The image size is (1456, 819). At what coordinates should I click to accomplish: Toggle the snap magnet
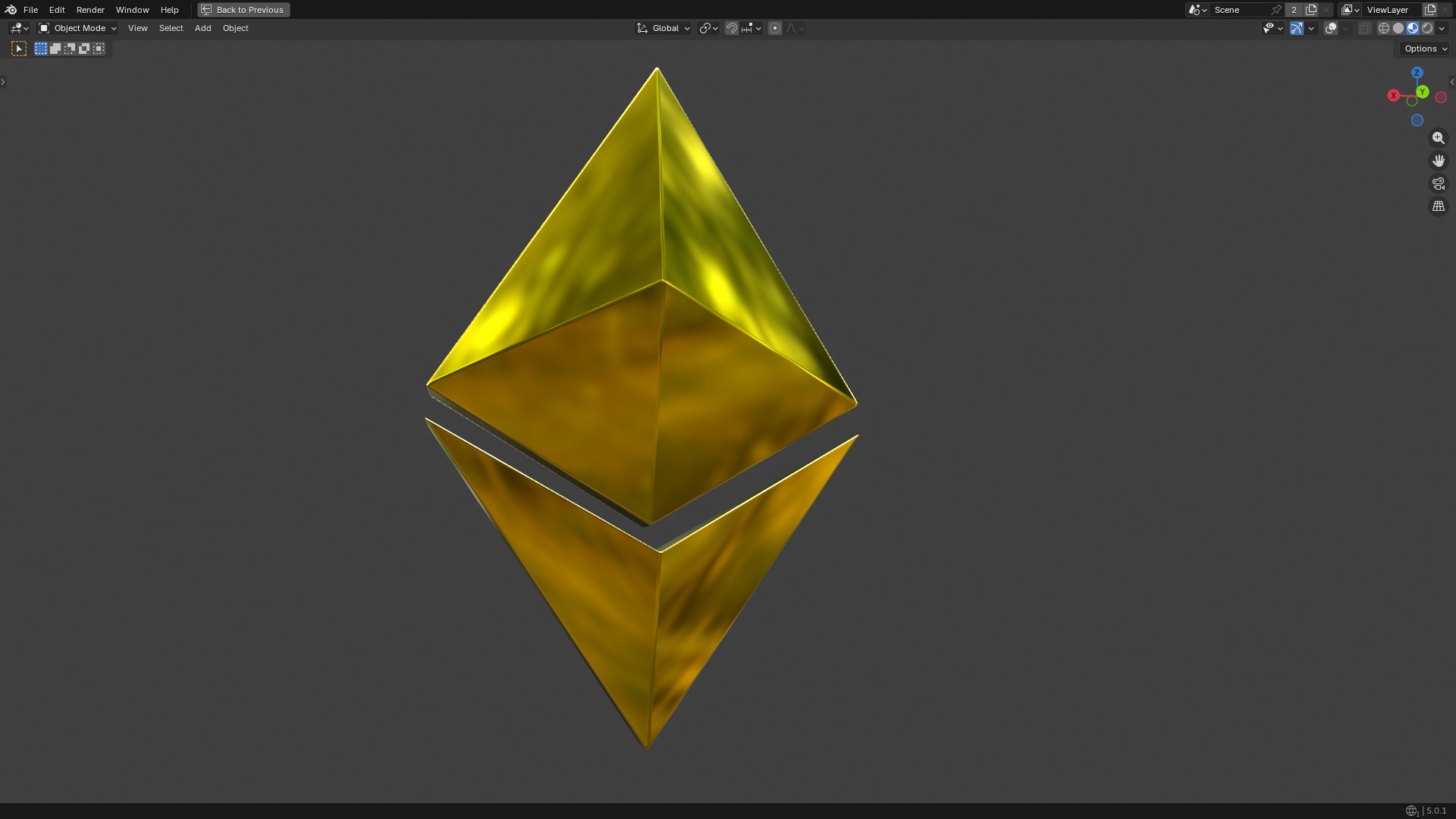(732, 28)
